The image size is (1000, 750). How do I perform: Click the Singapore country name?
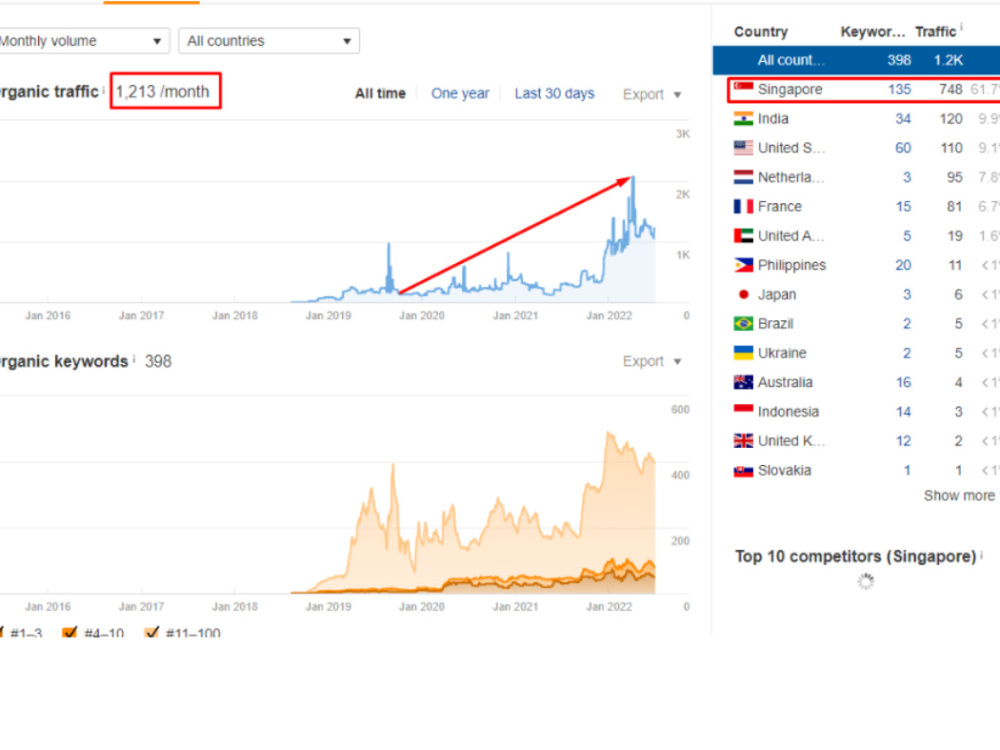(x=790, y=89)
